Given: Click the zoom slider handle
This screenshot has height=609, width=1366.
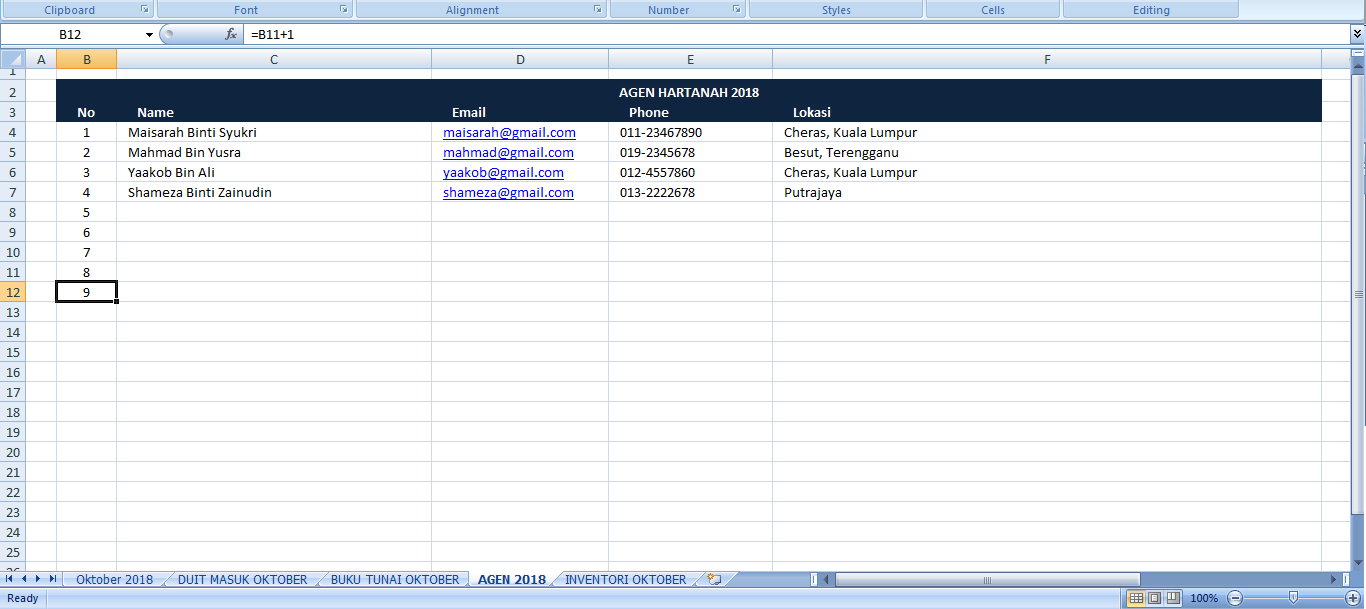Looking at the screenshot, I should point(1293,598).
